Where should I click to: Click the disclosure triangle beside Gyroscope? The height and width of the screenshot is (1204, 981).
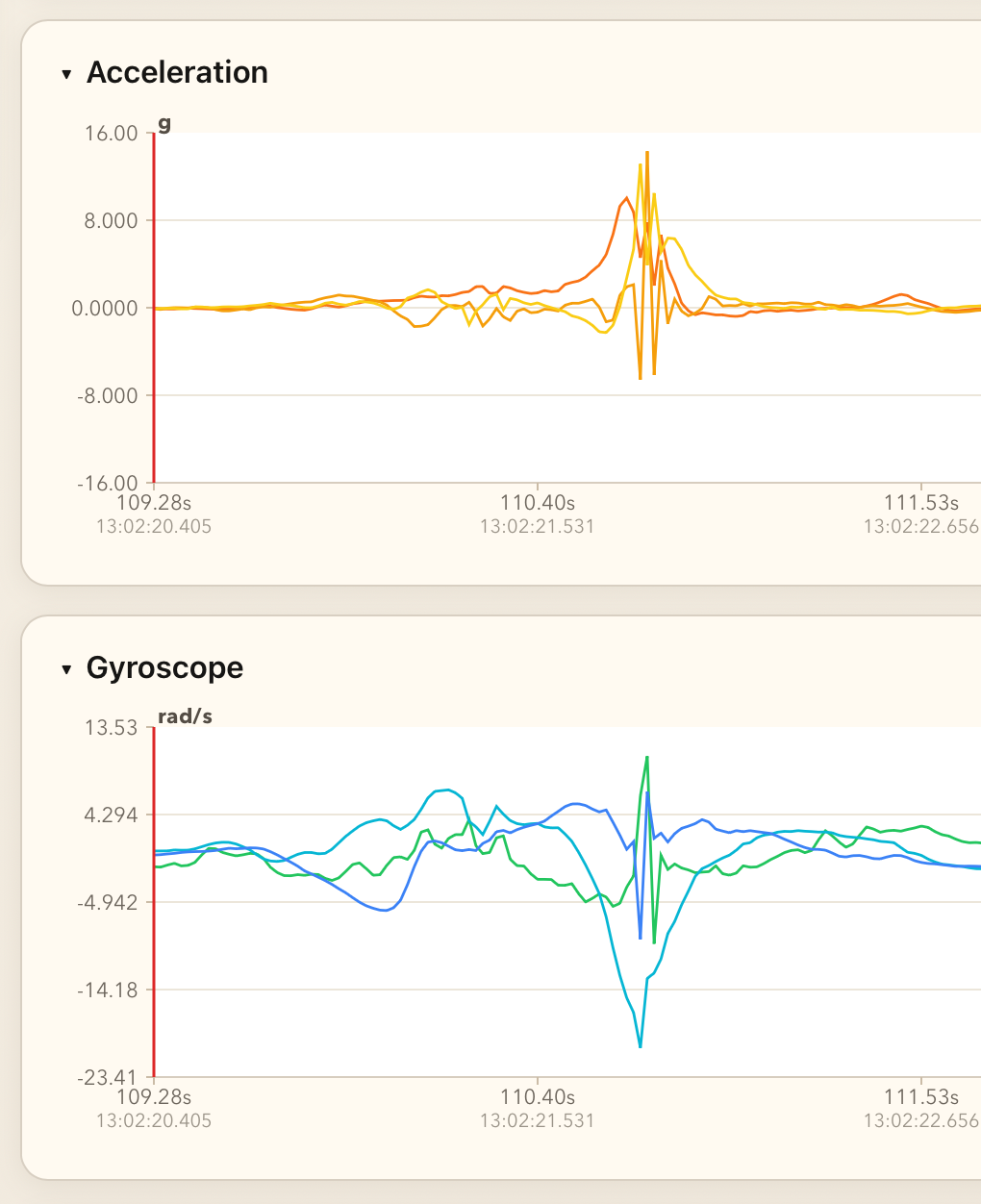[65, 668]
